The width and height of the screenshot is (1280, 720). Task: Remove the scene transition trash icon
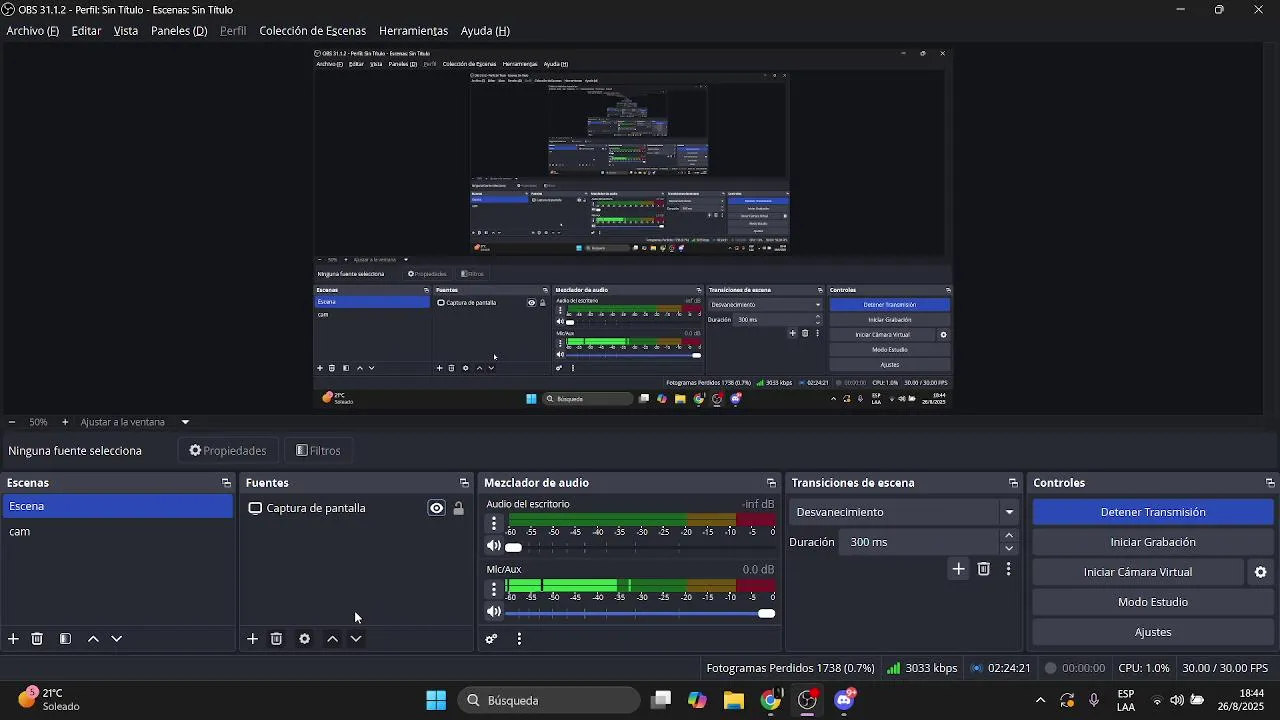[984, 569]
